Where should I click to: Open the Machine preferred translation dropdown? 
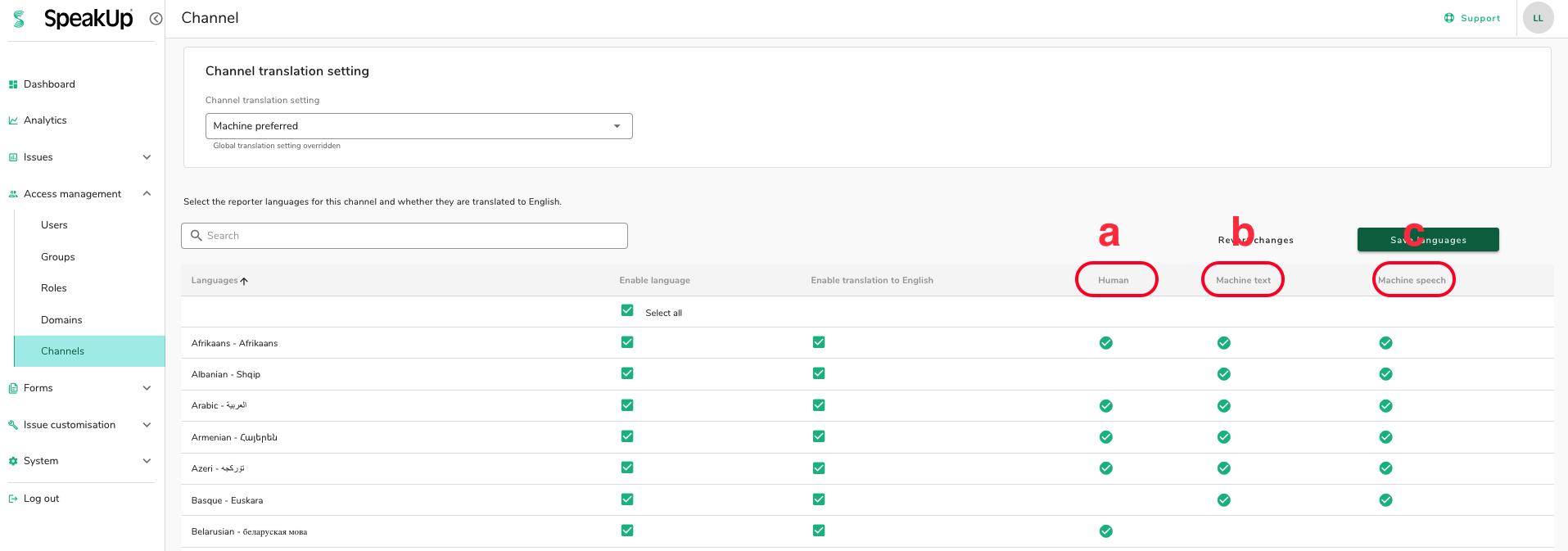(x=418, y=126)
